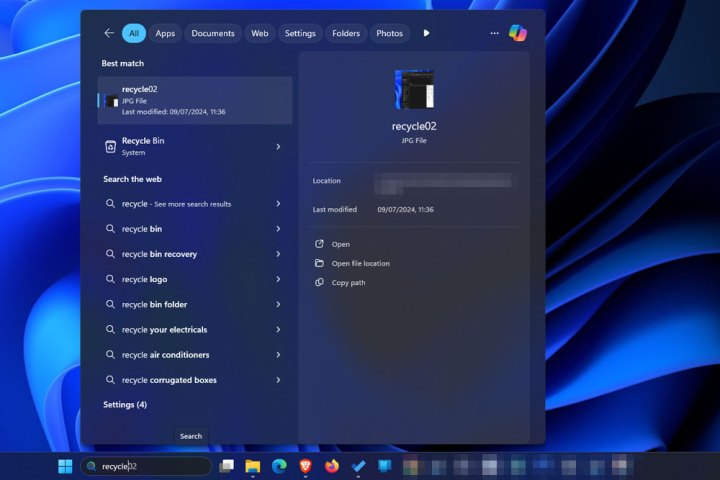Open Microsoft Edge from the taskbar
720x480 pixels.
279,466
